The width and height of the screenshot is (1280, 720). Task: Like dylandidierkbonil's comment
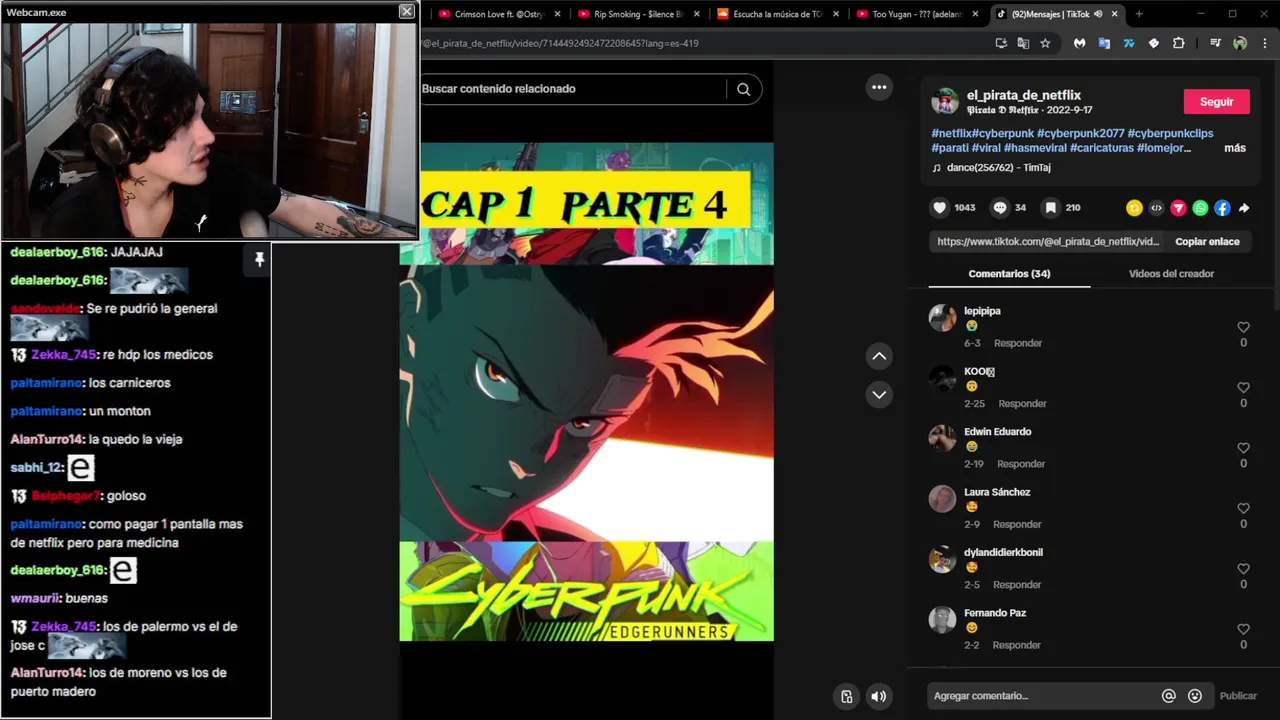click(x=1243, y=568)
